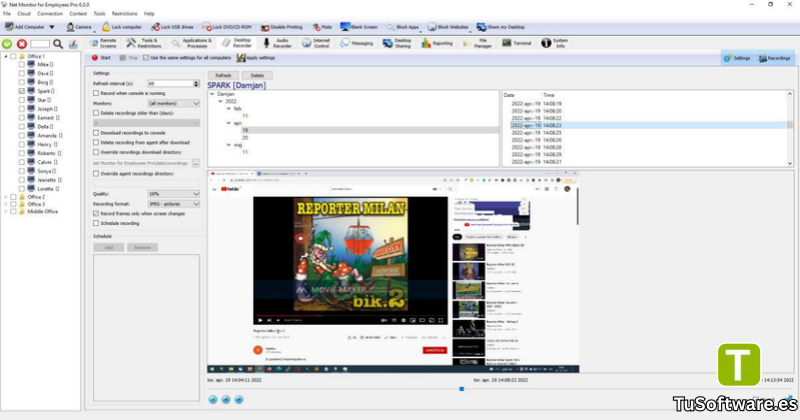Click the magnifier search icon
Image resolution: width=800 pixels, height=420 pixels.
click(58, 44)
